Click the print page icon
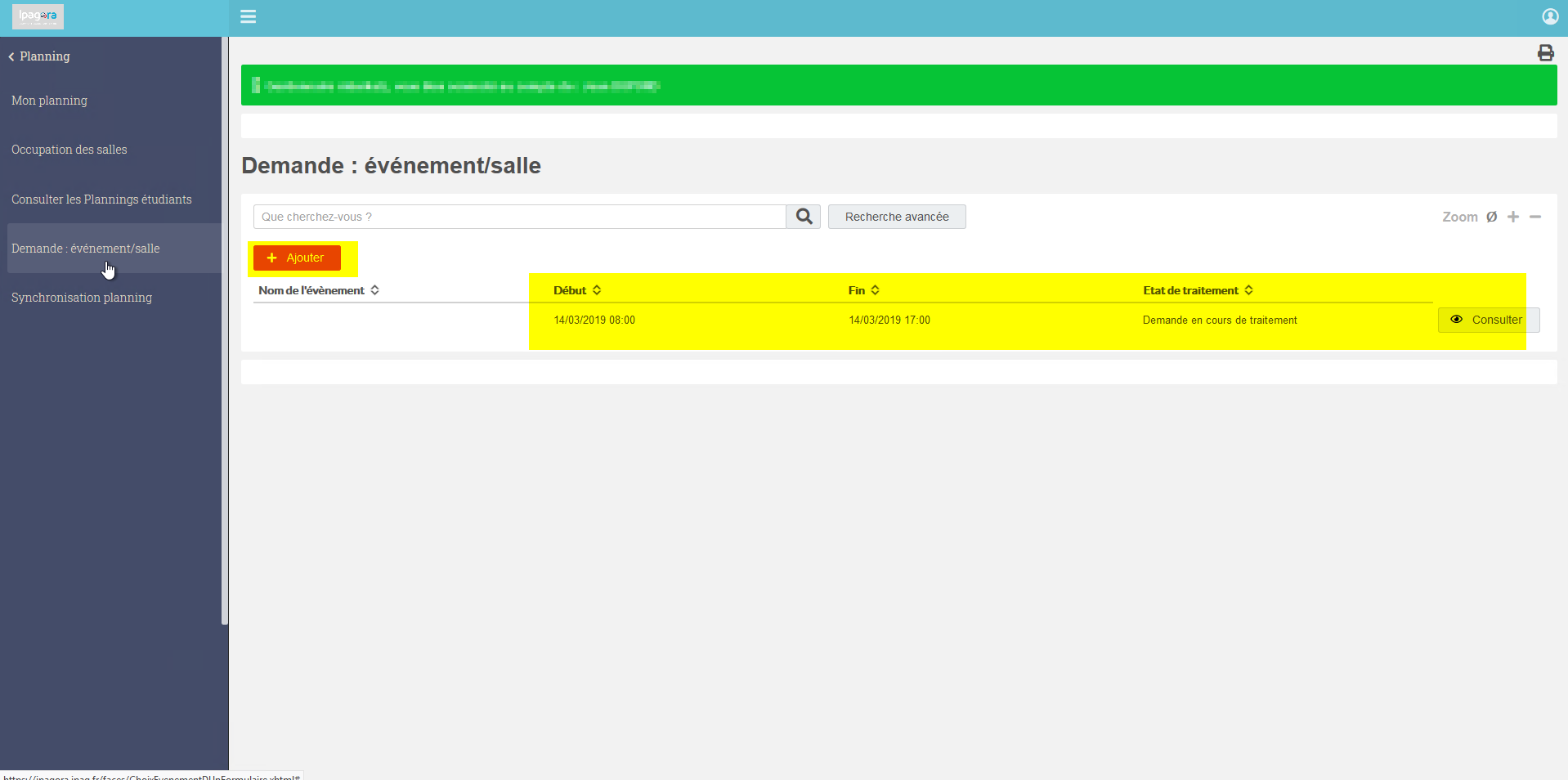This screenshot has width=1568, height=780. 1545,53
